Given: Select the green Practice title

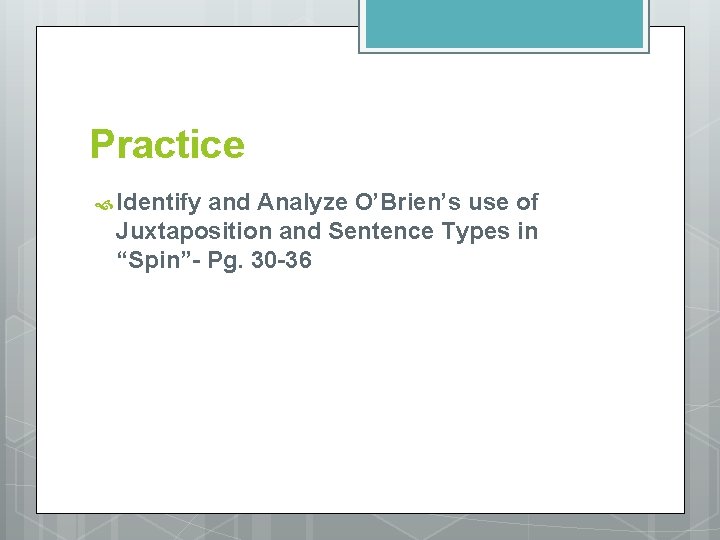Looking at the screenshot, I should (167, 145).
